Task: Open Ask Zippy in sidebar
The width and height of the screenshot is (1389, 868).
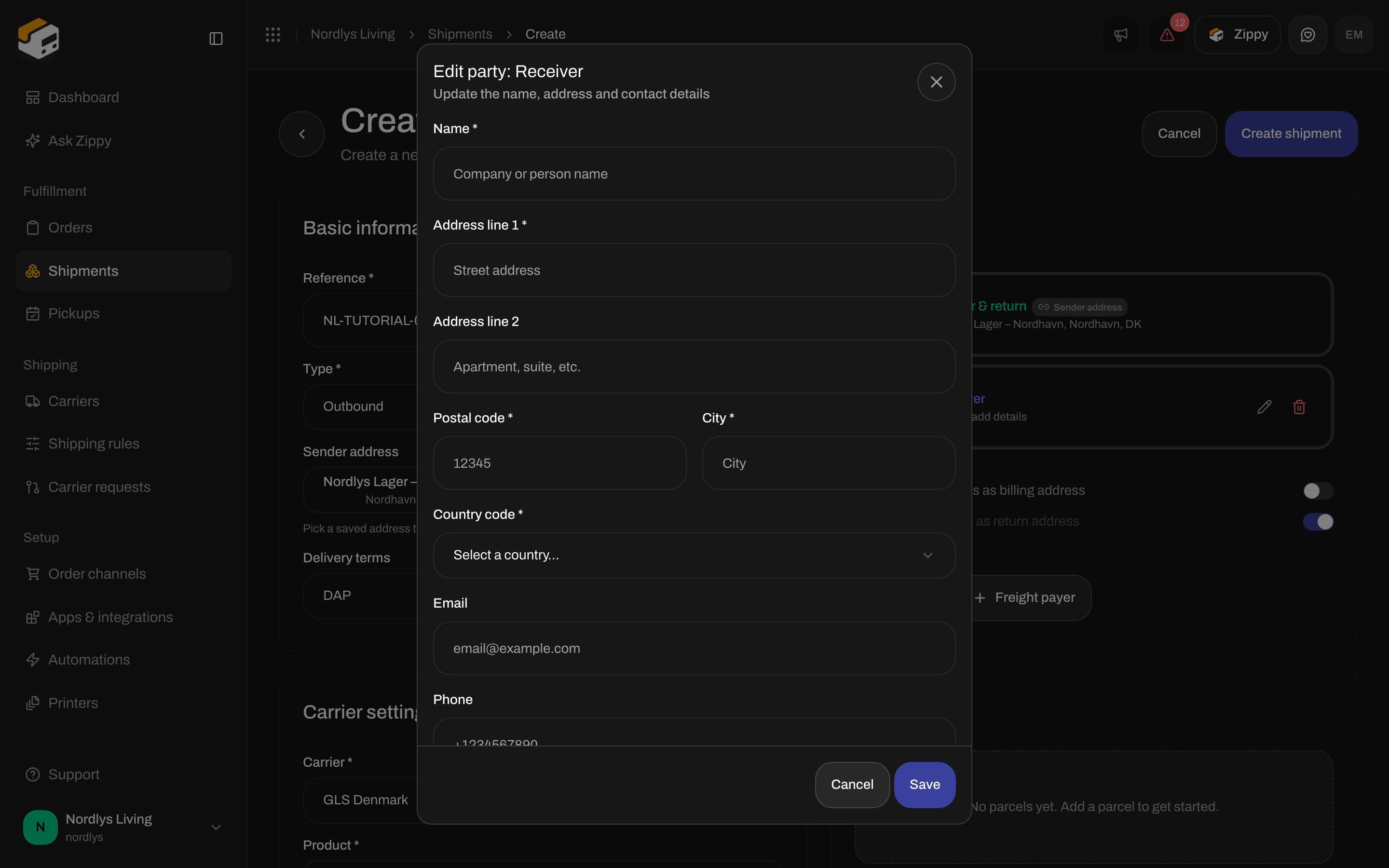Action: [123, 141]
